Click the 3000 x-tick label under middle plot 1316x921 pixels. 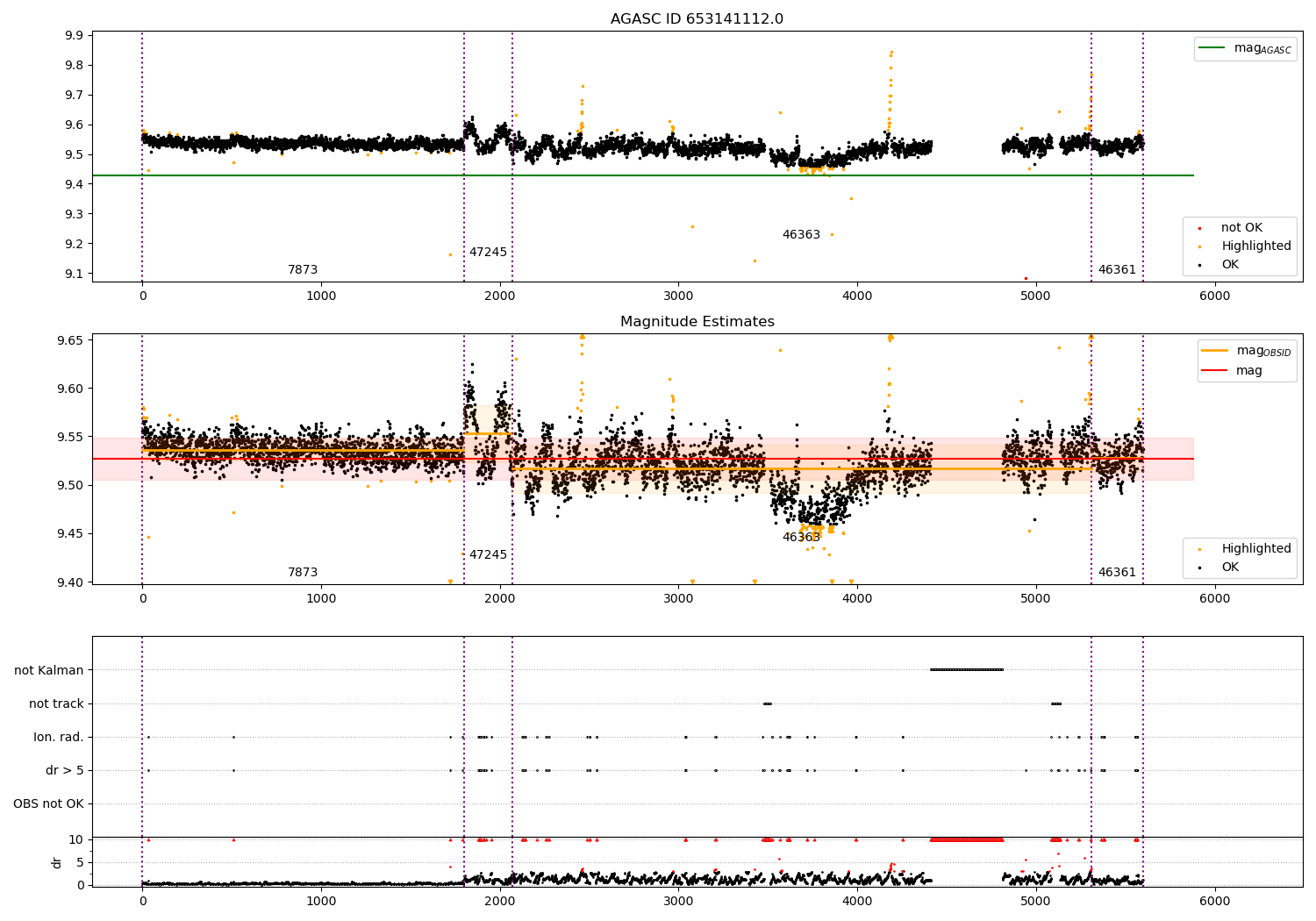(678, 599)
